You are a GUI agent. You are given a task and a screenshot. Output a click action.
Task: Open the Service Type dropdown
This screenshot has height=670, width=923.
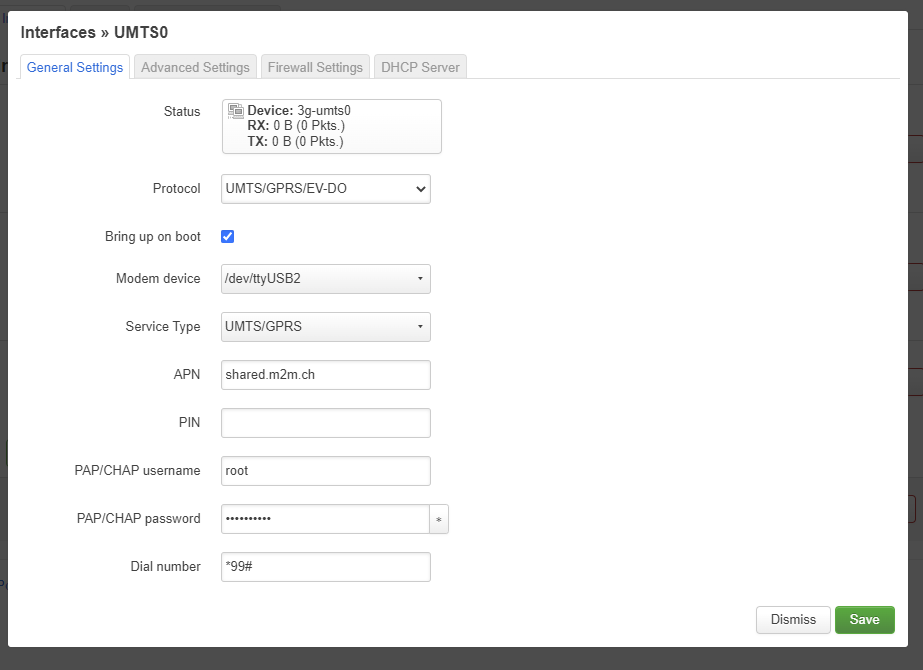click(326, 326)
